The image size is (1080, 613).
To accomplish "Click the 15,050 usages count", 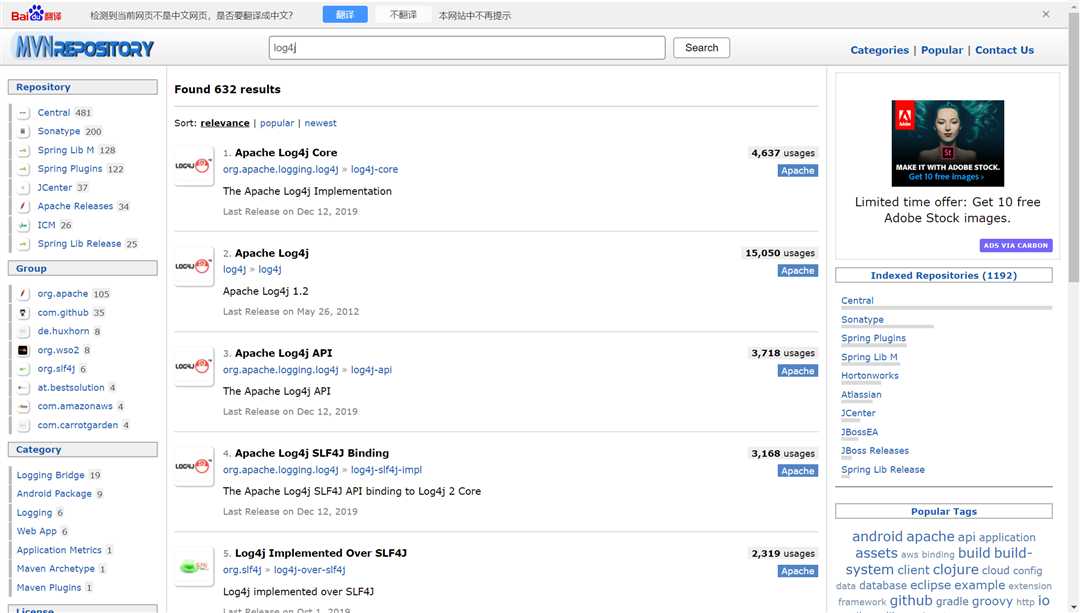I will (780, 253).
